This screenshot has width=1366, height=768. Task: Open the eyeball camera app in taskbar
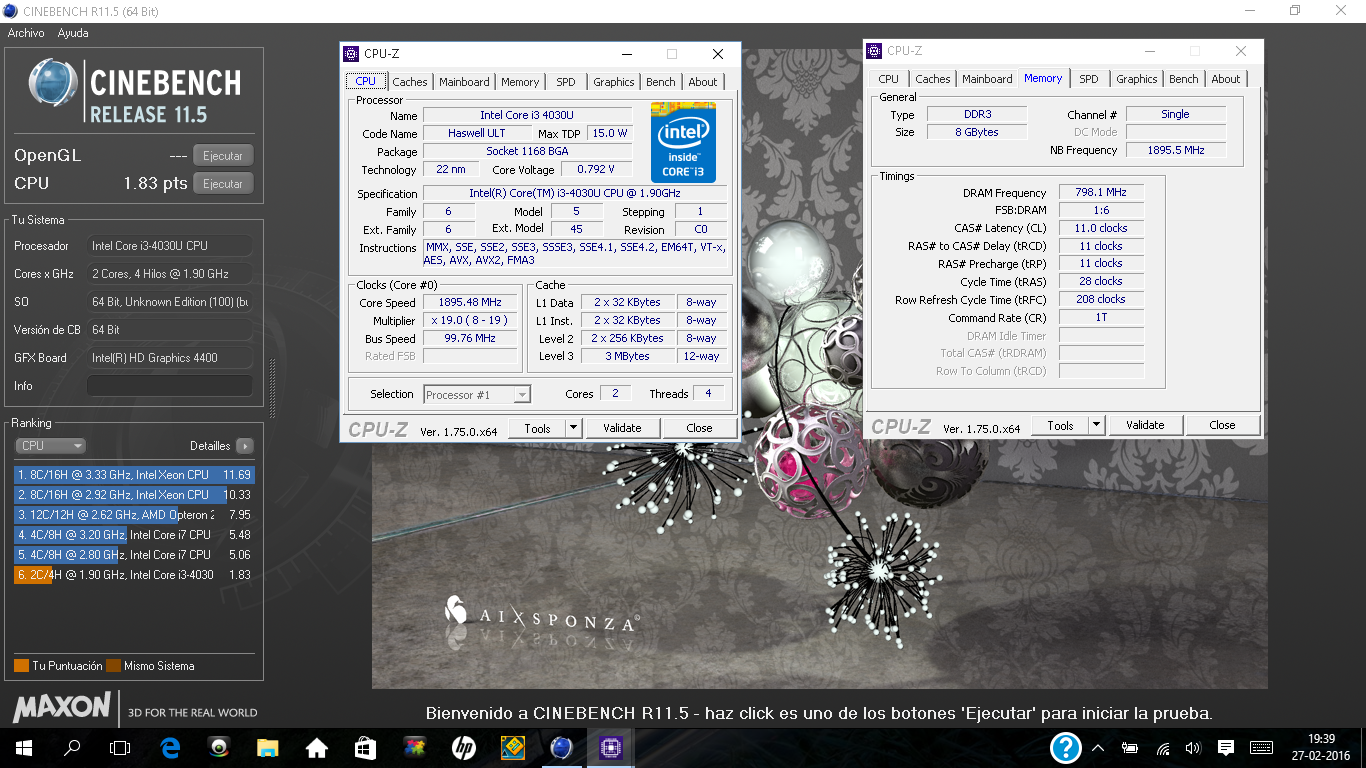click(x=219, y=747)
